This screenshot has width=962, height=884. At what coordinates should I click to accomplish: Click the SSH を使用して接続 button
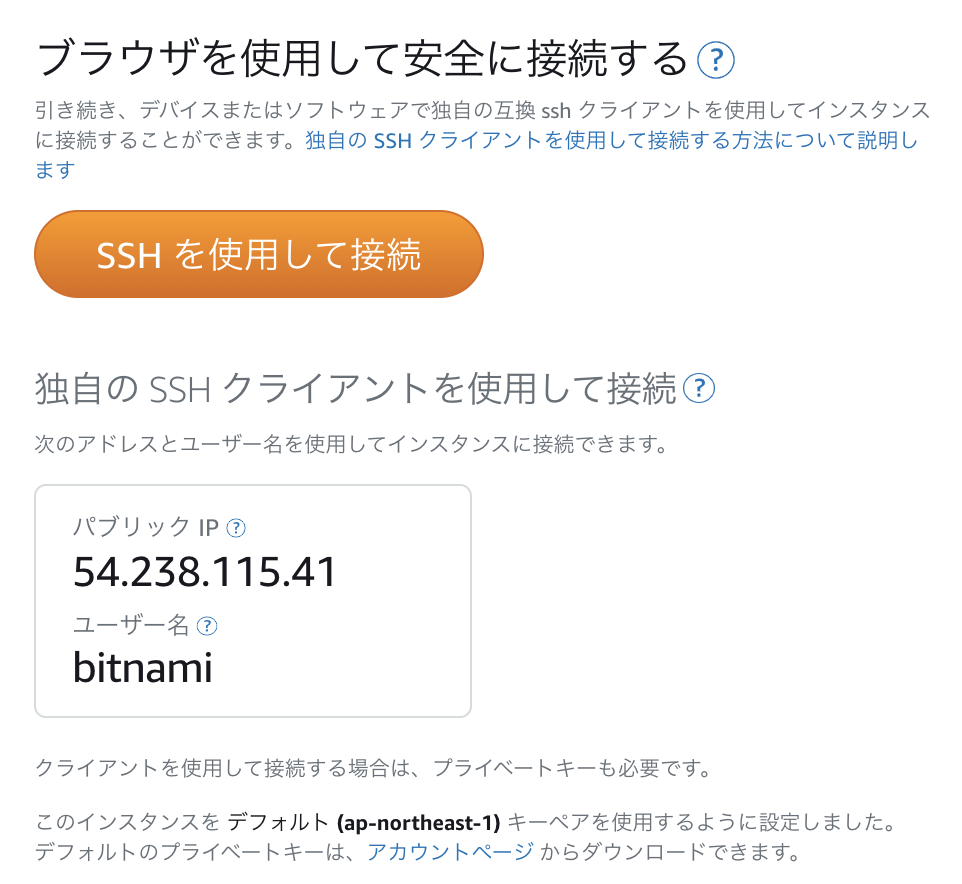[258, 253]
